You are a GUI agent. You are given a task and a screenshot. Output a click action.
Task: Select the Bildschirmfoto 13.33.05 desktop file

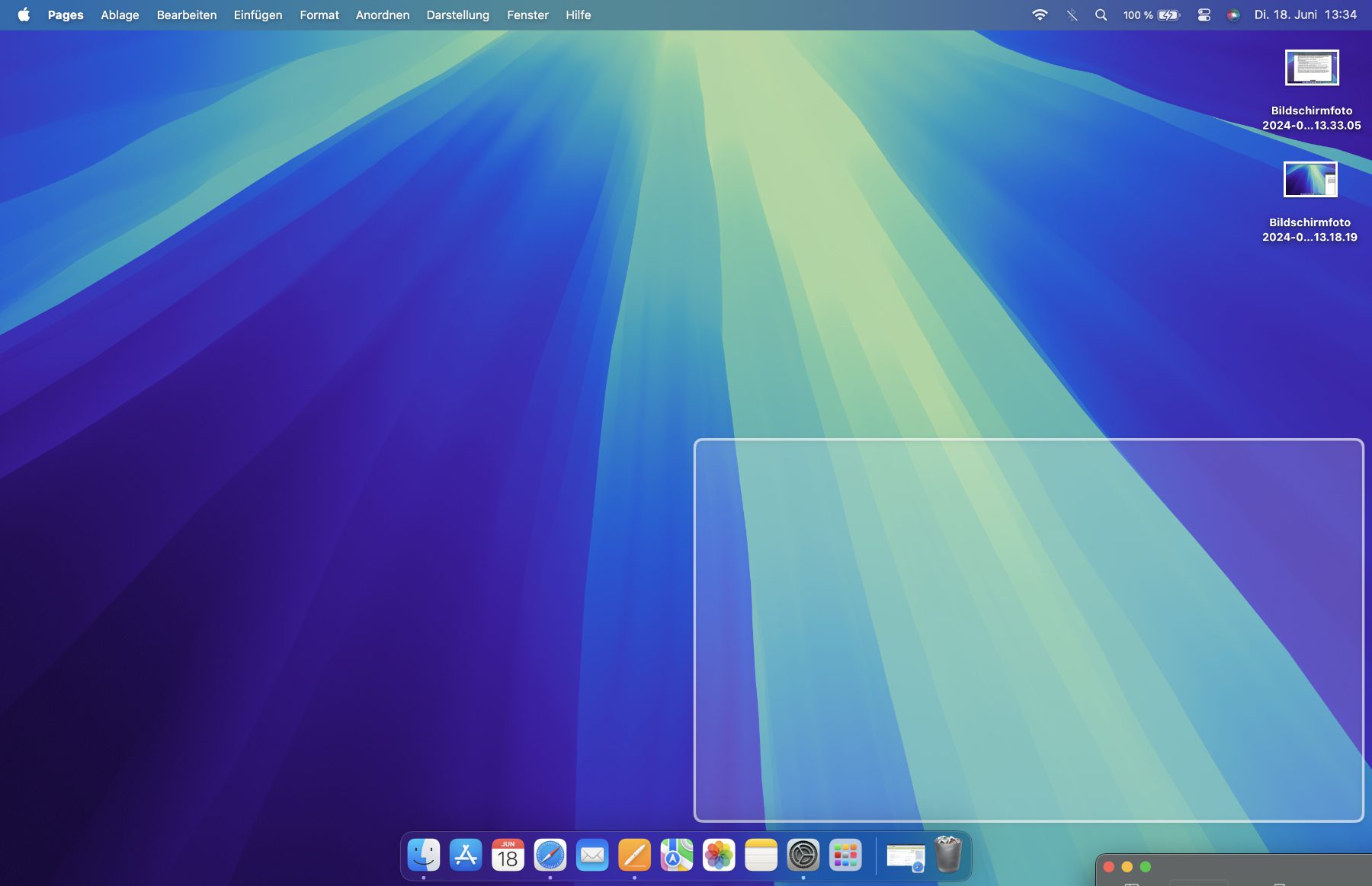[1311, 69]
